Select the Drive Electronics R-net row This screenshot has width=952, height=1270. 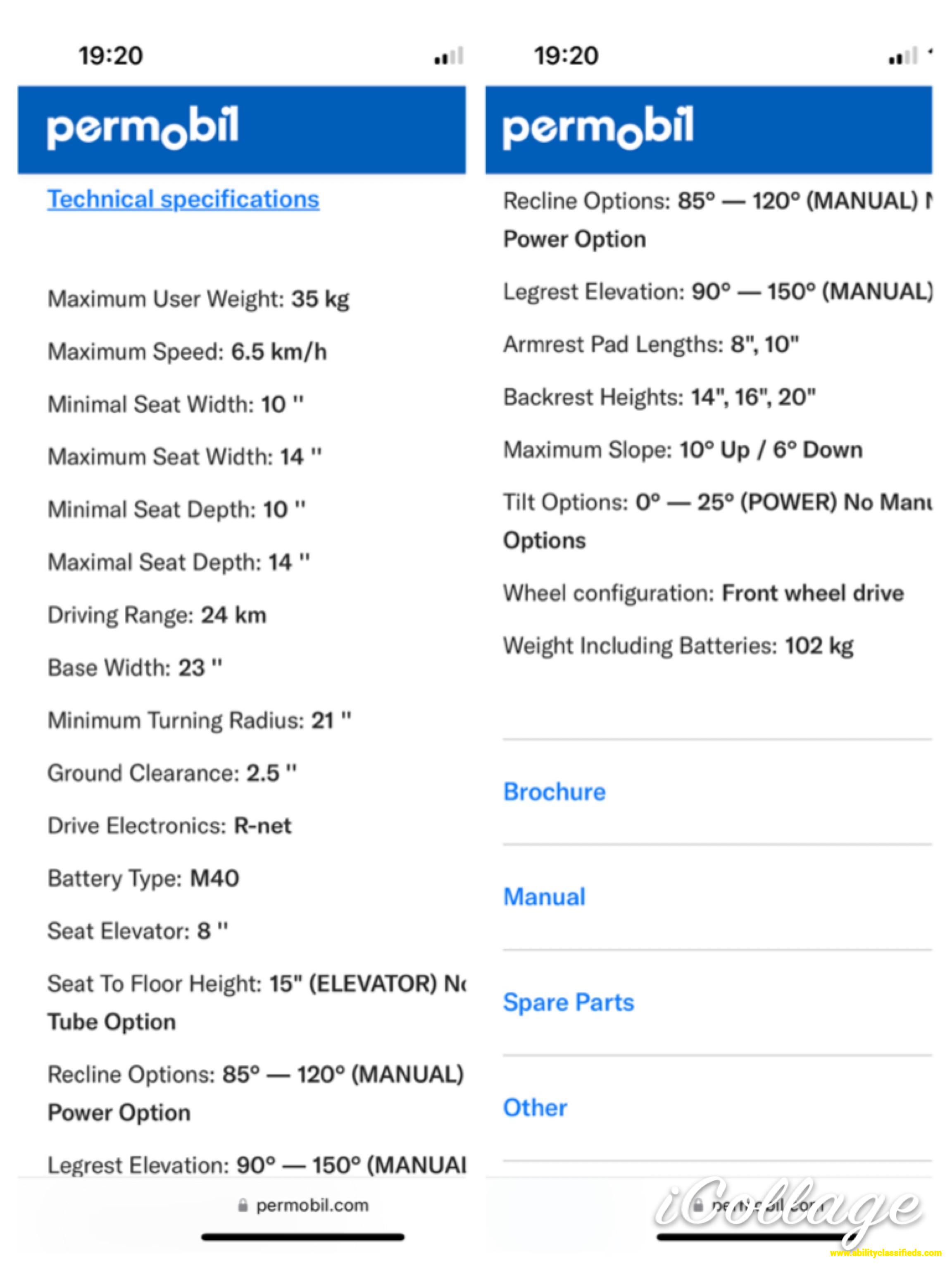(x=169, y=826)
